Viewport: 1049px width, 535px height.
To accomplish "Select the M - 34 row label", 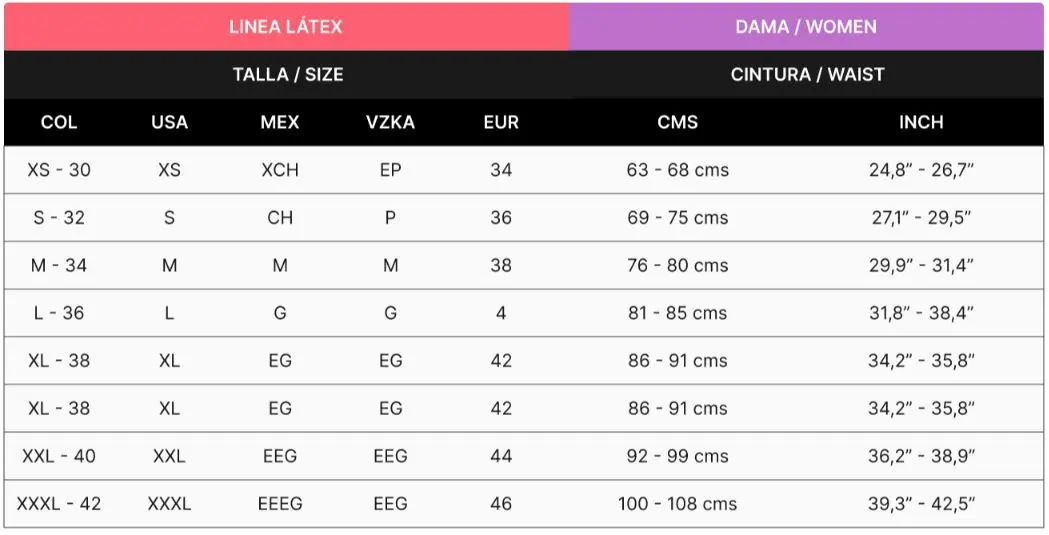I will tap(59, 265).
